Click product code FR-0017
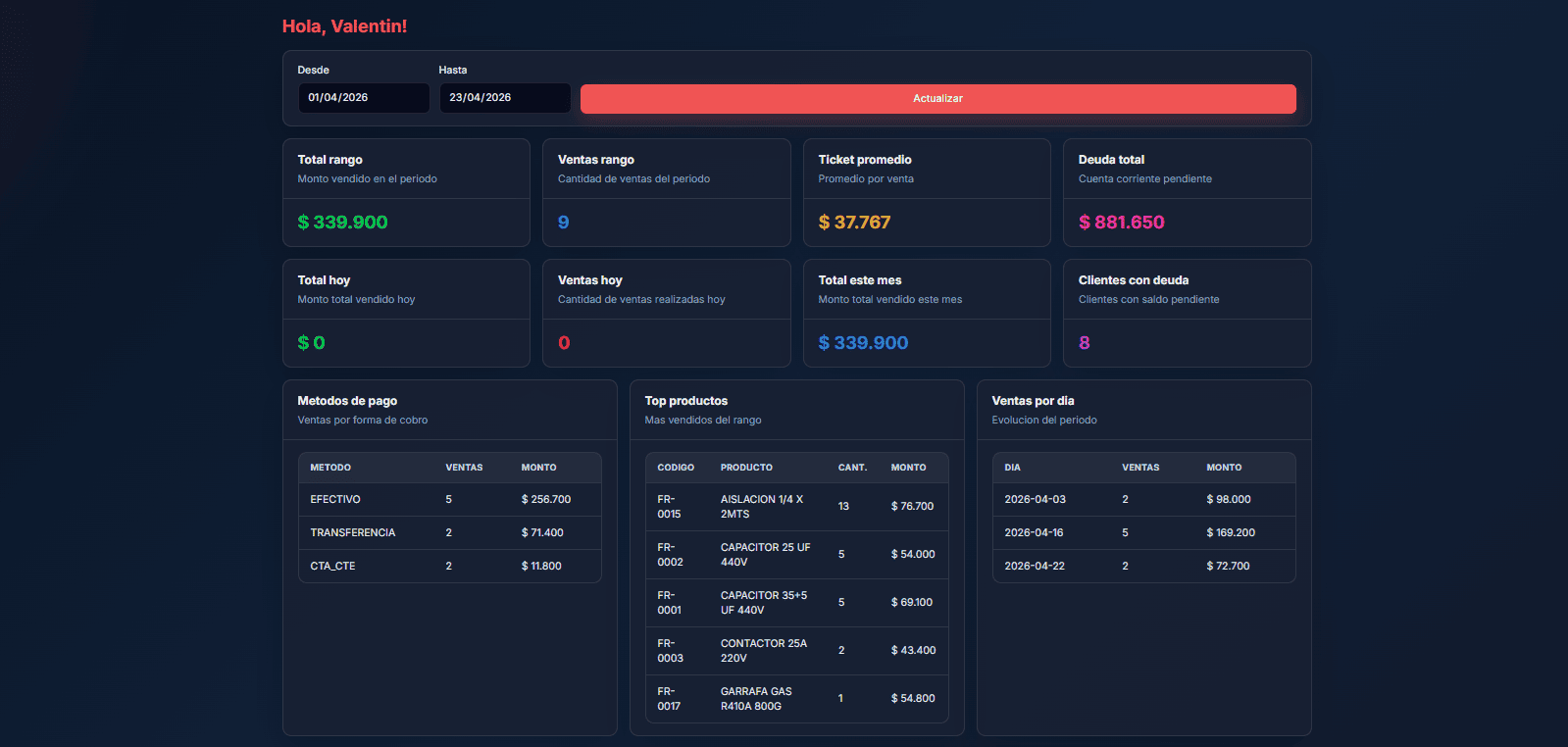The width and height of the screenshot is (1568, 747). coord(669,699)
